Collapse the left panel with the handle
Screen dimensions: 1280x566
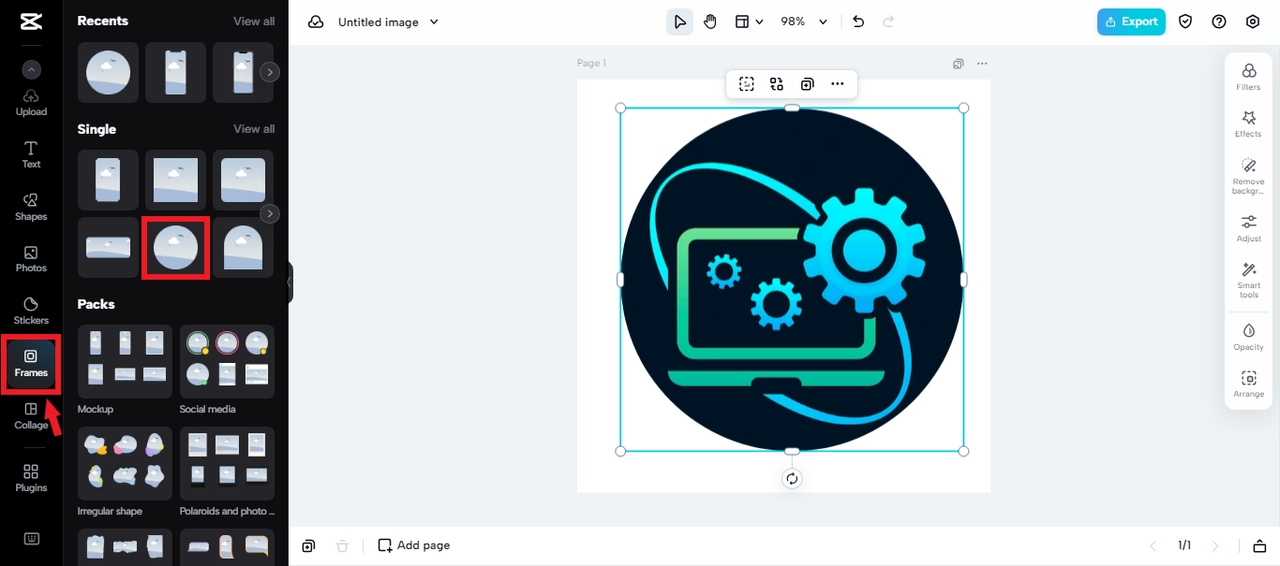pos(289,283)
